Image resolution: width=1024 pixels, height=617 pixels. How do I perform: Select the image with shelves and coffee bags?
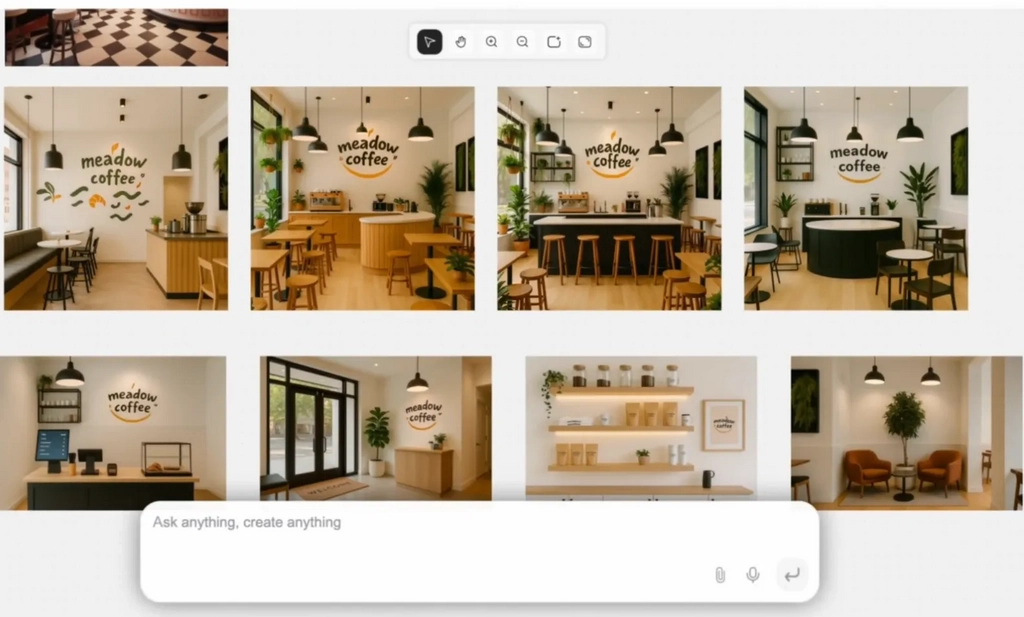(641, 428)
